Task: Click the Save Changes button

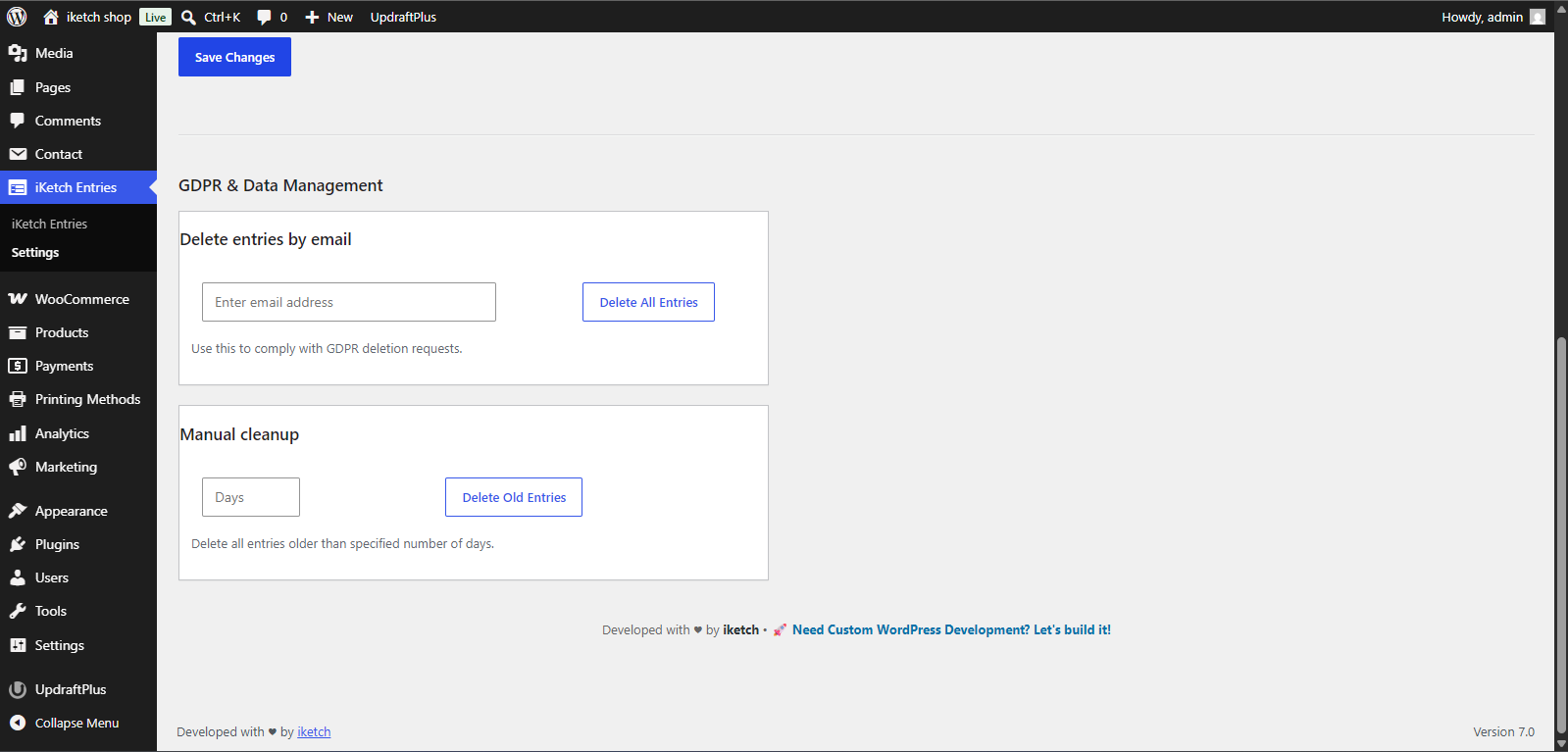Action: (234, 57)
